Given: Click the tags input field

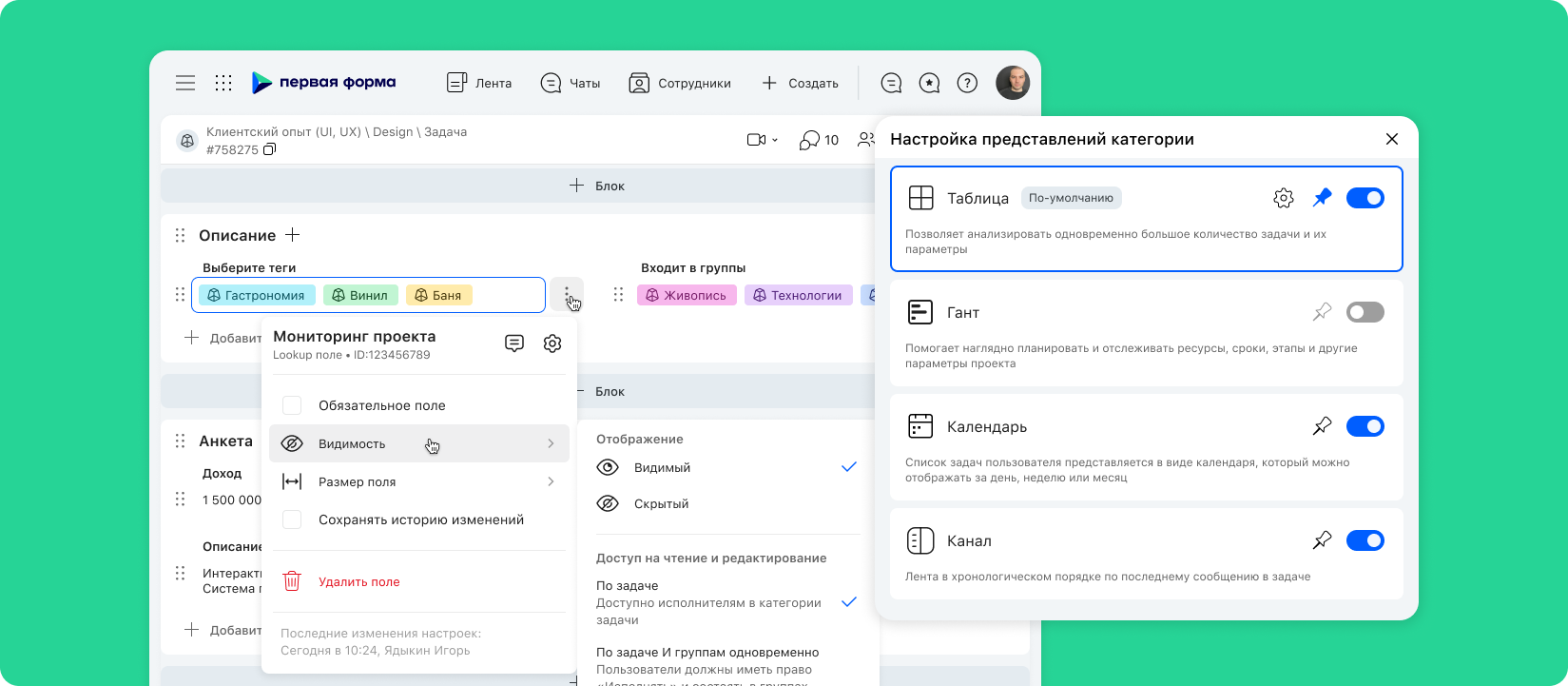Looking at the screenshot, I should (x=368, y=295).
